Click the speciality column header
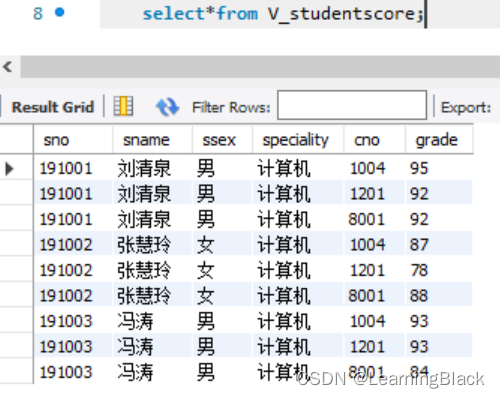This screenshot has width=500, height=398. click(x=298, y=140)
